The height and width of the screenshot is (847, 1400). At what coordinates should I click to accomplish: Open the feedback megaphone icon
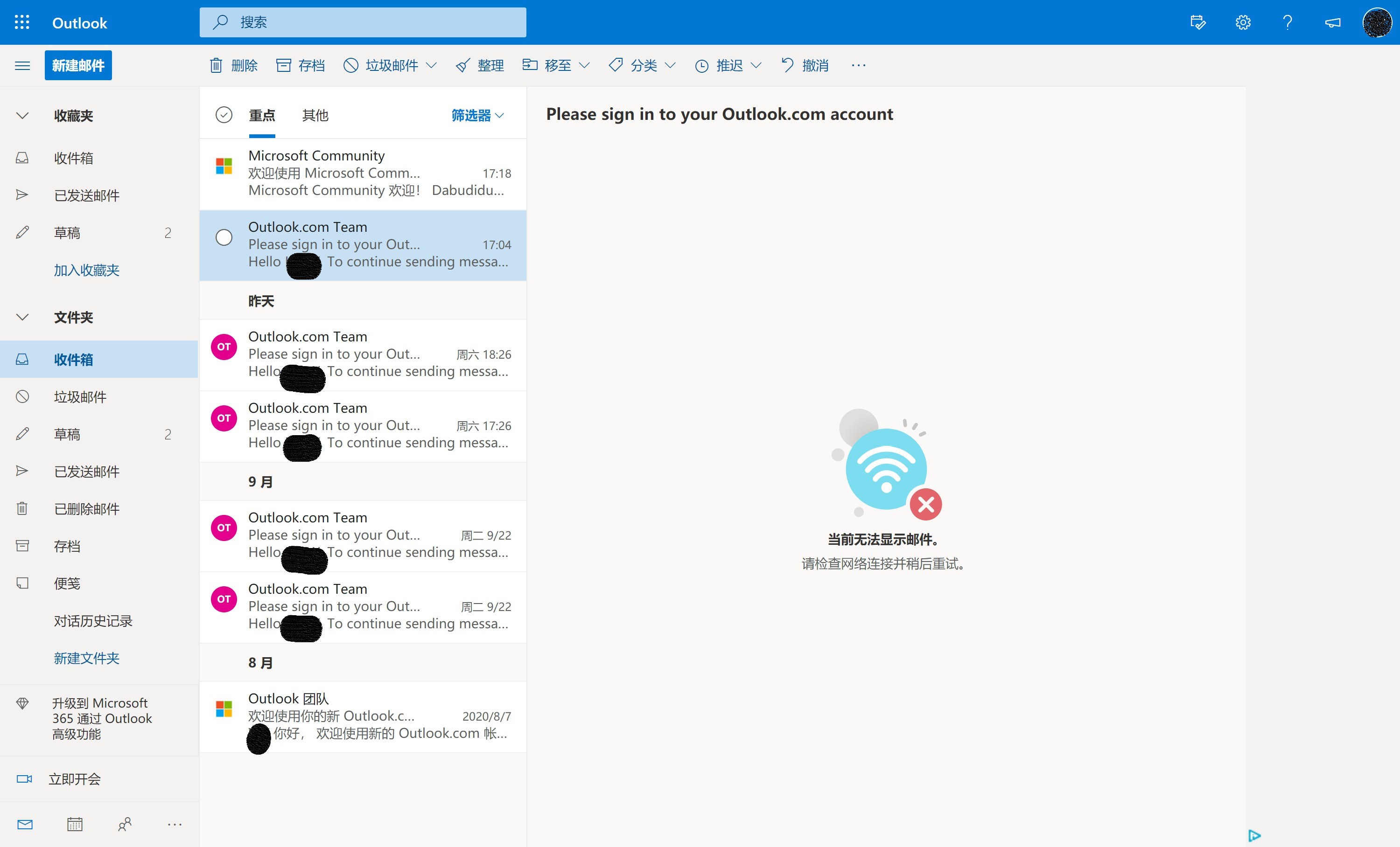1332,23
